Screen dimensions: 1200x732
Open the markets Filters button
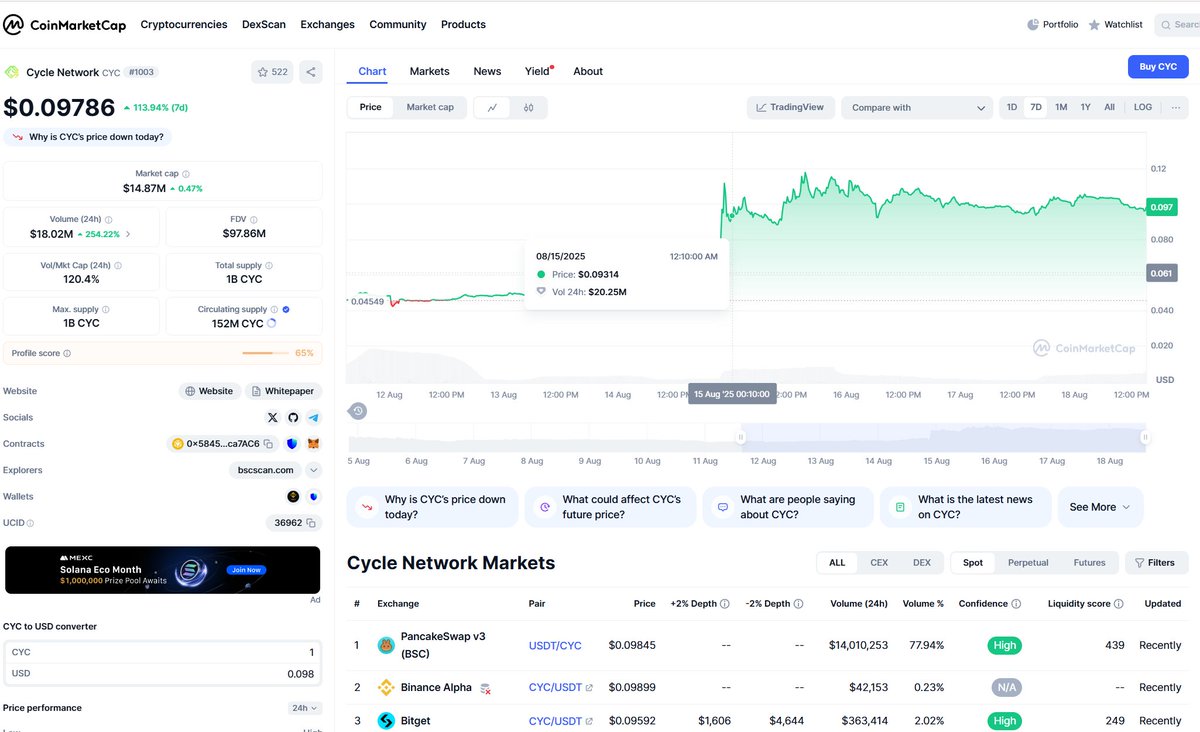pyautogui.click(x=1157, y=563)
